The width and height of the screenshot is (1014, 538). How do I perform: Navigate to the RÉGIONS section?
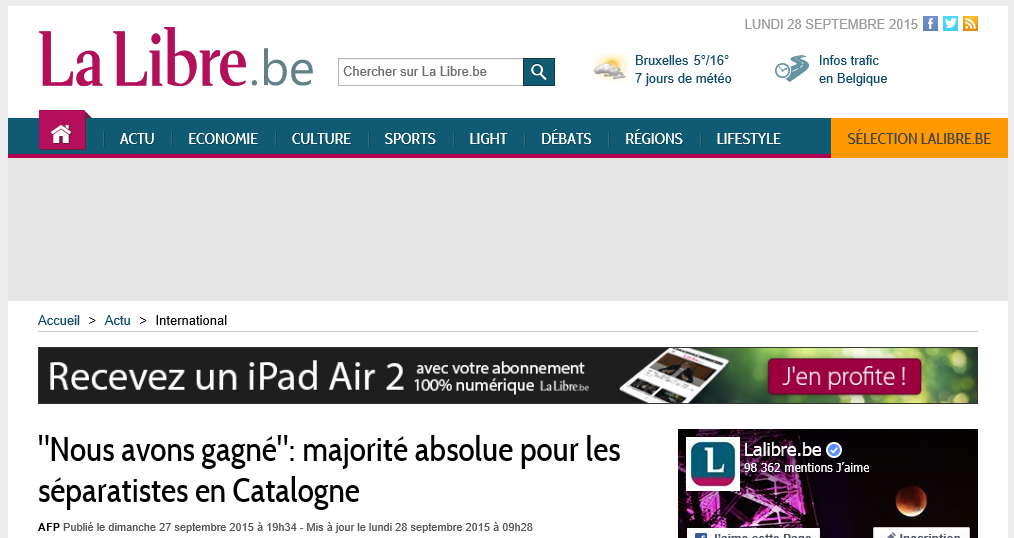coord(654,139)
